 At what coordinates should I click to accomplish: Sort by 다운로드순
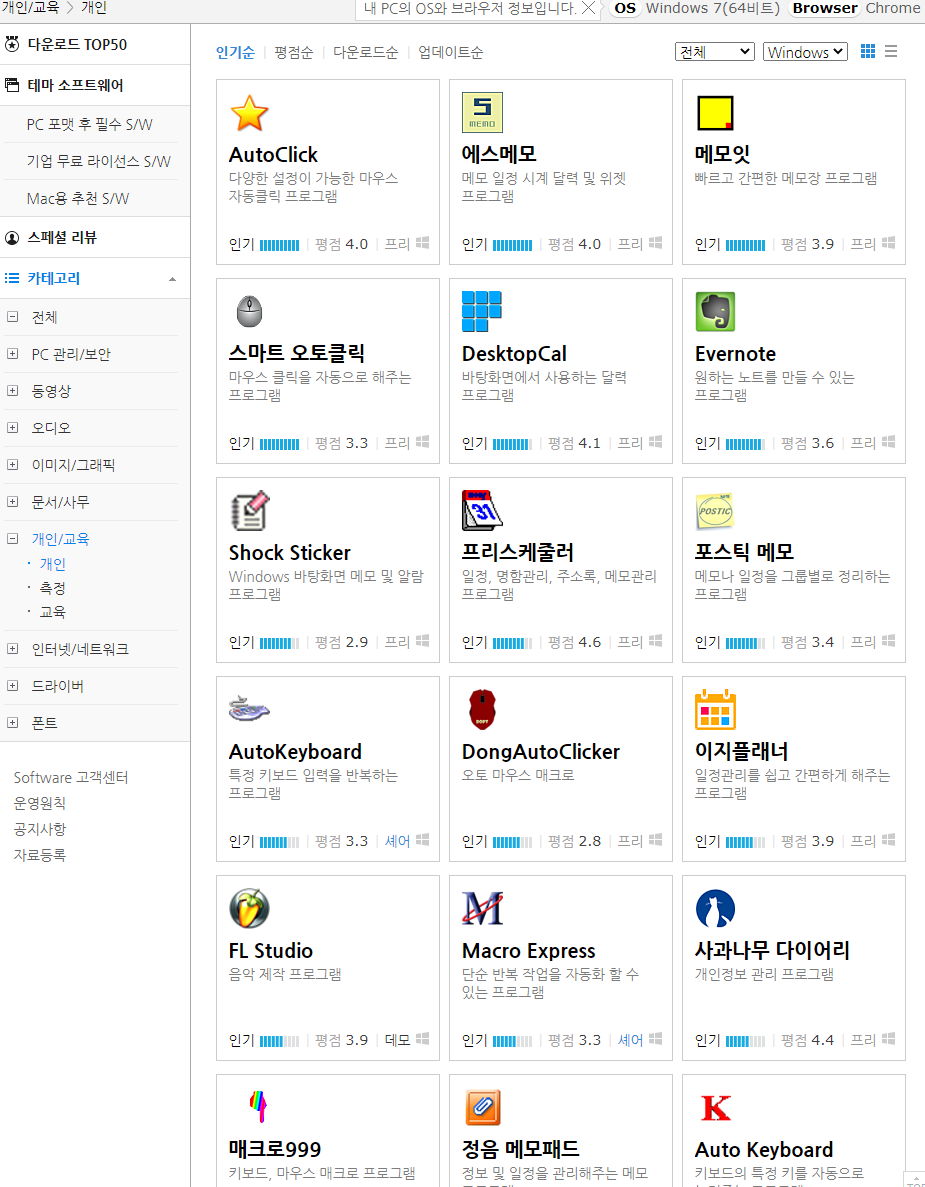(x=366, y=52)
